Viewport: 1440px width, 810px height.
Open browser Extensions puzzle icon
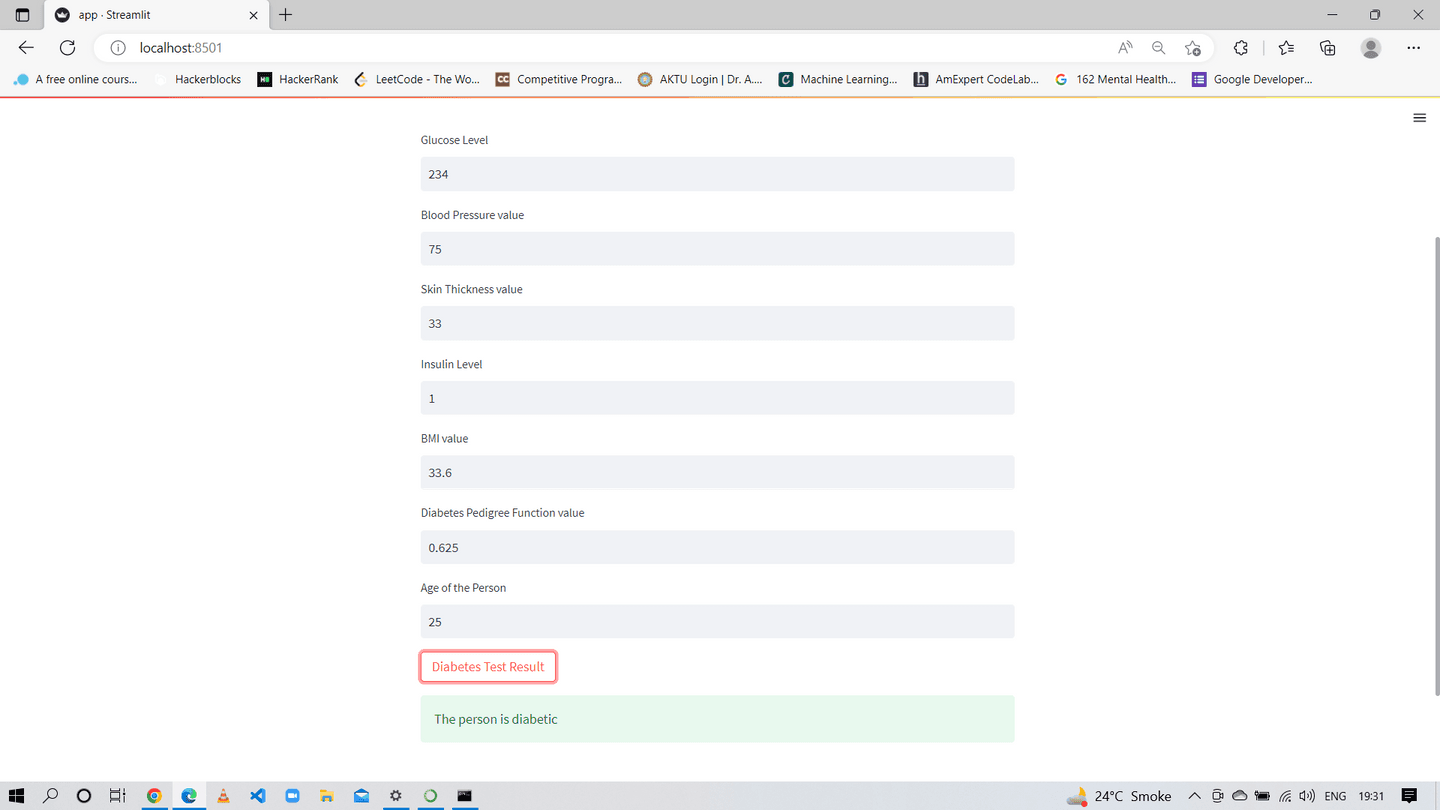coord(1241,48)
